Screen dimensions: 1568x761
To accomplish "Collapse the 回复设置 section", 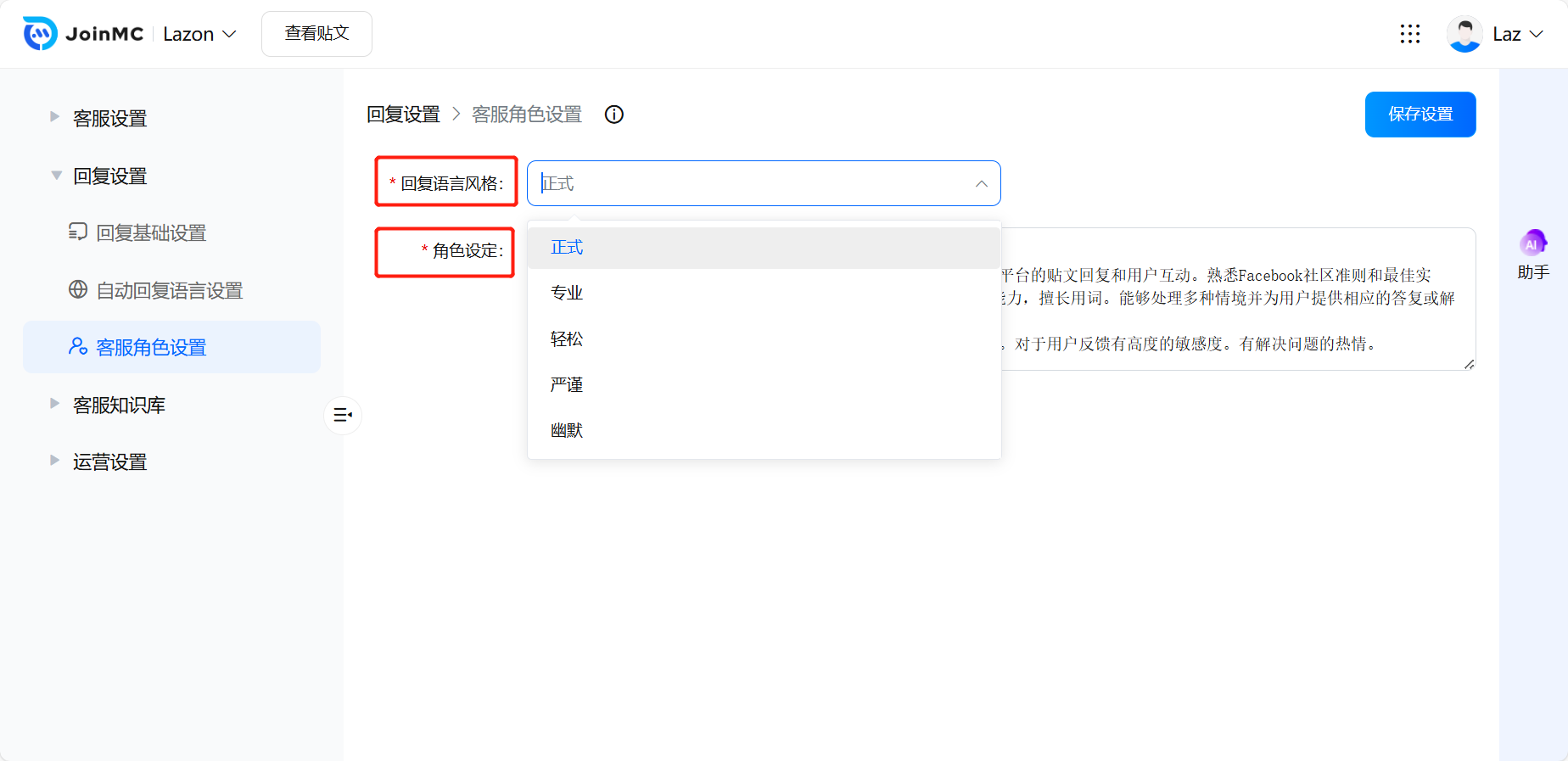I will (x=109, y=176).
